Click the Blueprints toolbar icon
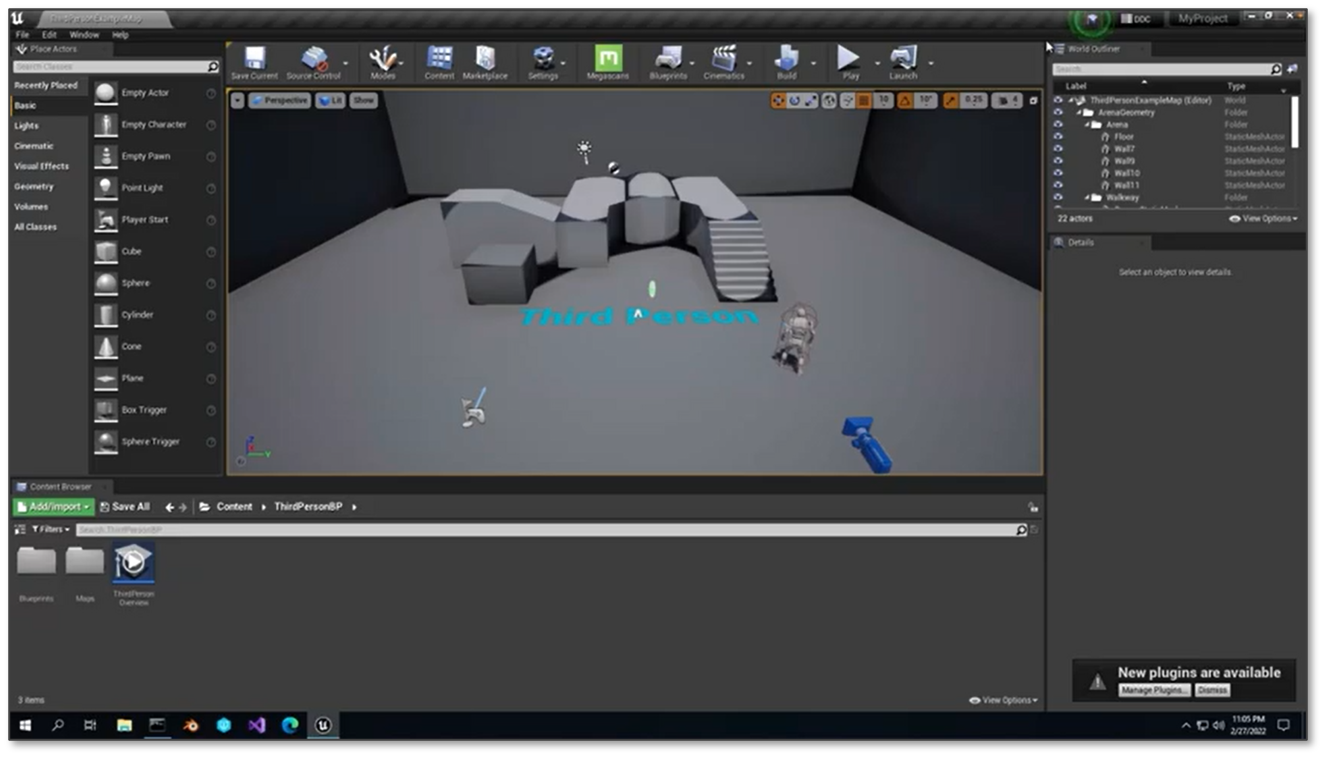The image size is (1328, 760). (x=668, y=62)
